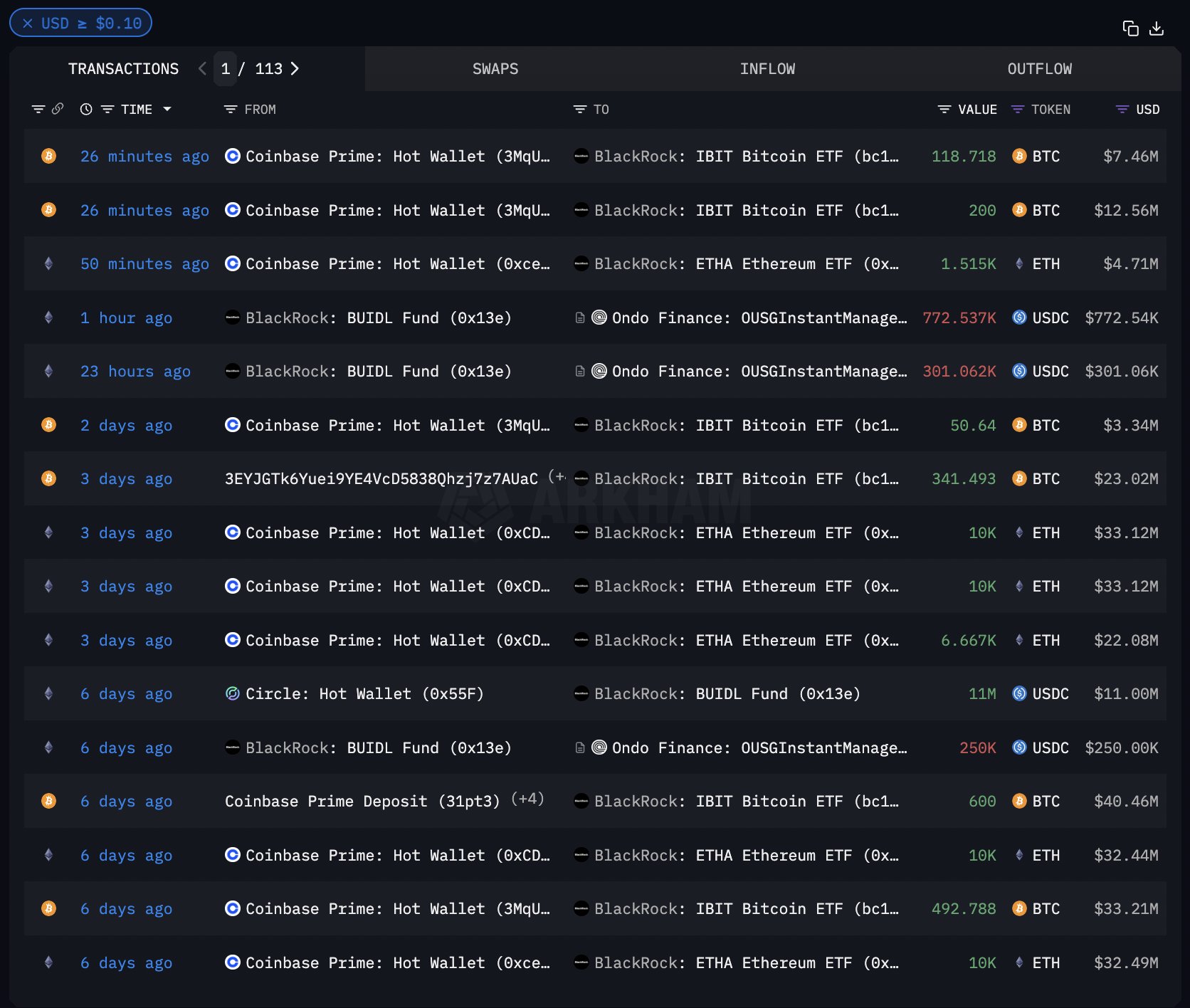Remove the USD ≥ $0.10 filter chip
The image size is (1190, 1008).
pos(28,23)
